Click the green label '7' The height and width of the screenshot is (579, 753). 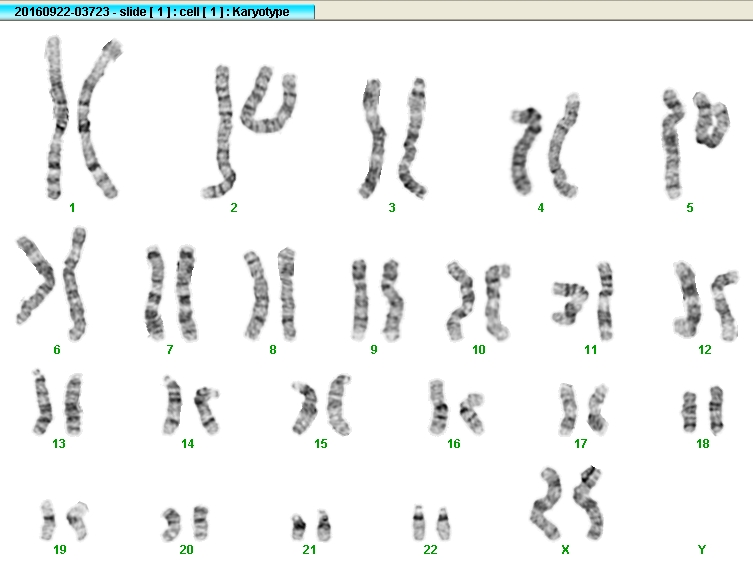[x=170, y=350]
